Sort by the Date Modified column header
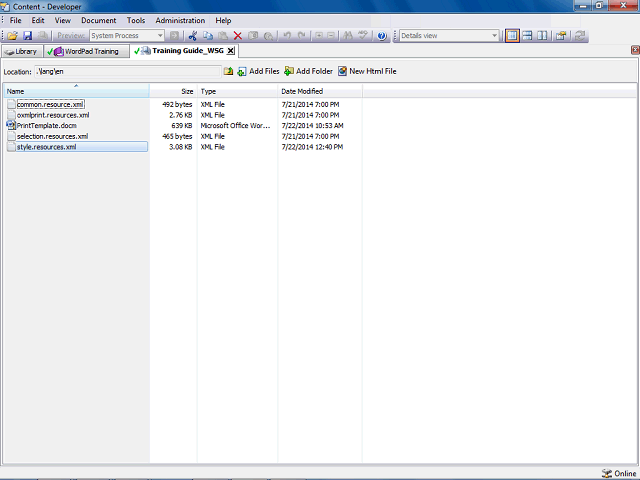Image resolution: width=640 pixels, height=480 pixels. [320, 91]
